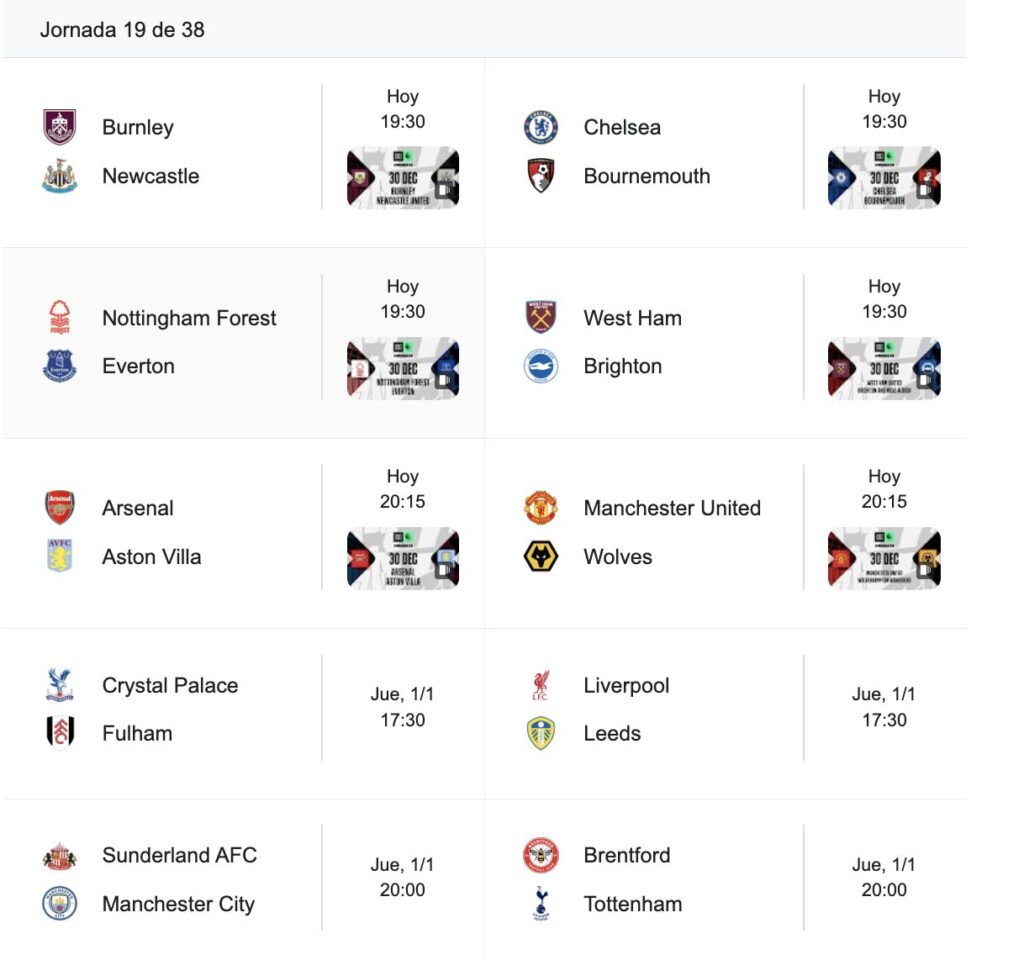Click the Nottingham Forest crest
The image size is (1024, 960).
pyautogui.click(x=59, y=318)
